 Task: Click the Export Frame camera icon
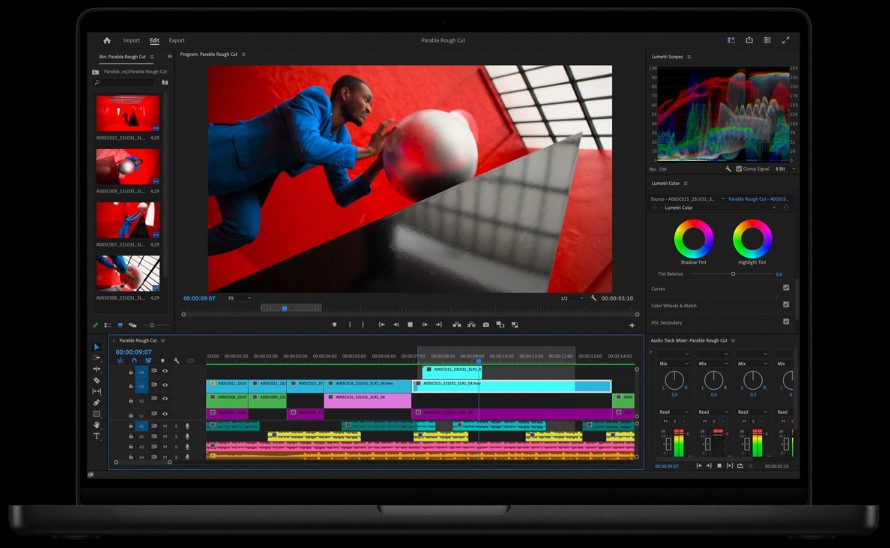(486, 324)
